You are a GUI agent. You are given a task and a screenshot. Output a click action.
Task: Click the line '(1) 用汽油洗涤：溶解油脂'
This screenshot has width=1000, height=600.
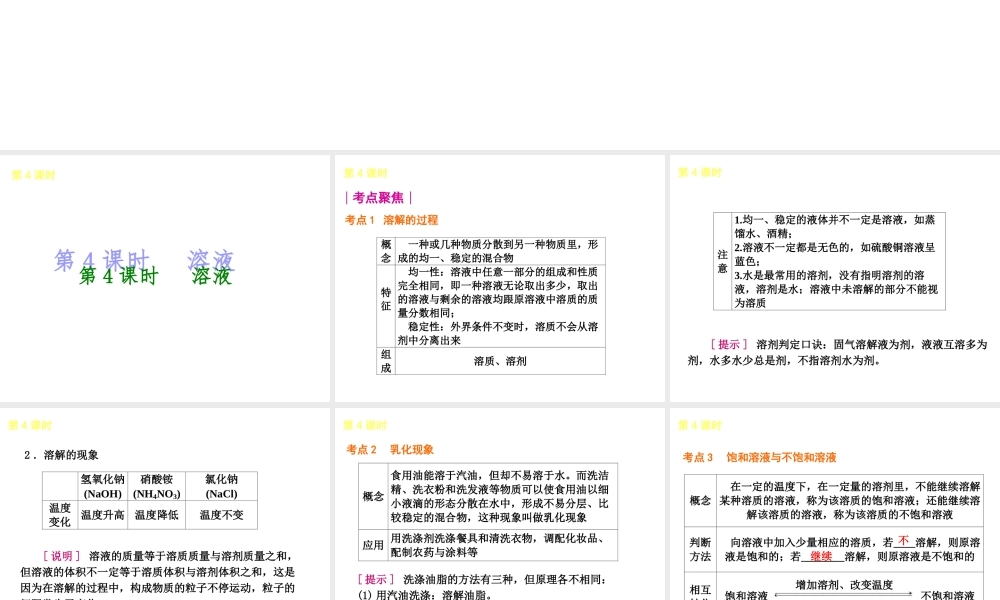(425, 595)
